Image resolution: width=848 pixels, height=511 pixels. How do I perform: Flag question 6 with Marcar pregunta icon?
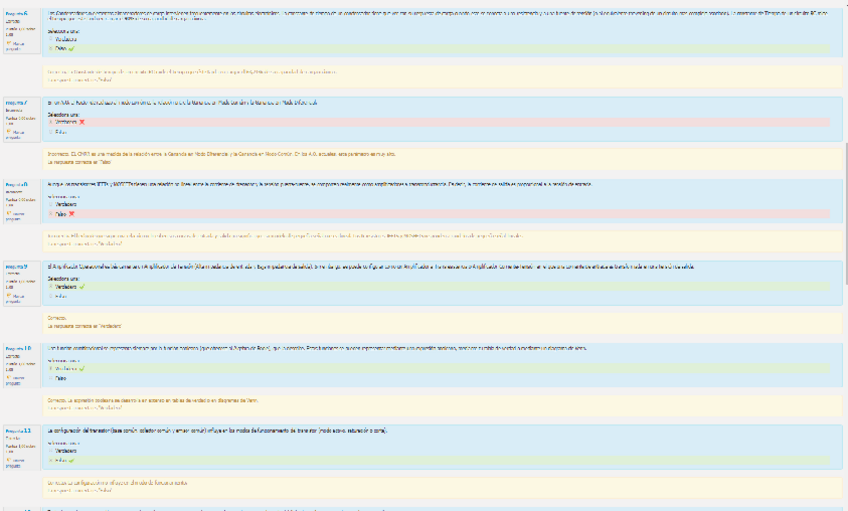click(8, 43)
